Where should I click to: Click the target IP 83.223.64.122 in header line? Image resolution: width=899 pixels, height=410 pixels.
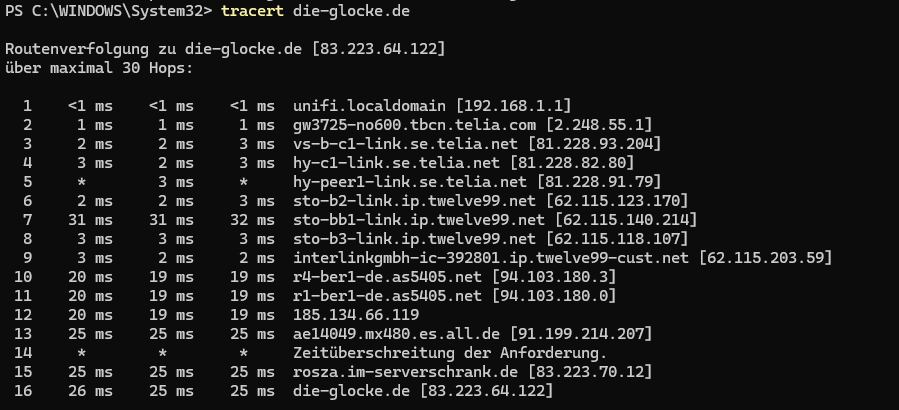click(379, 49)
